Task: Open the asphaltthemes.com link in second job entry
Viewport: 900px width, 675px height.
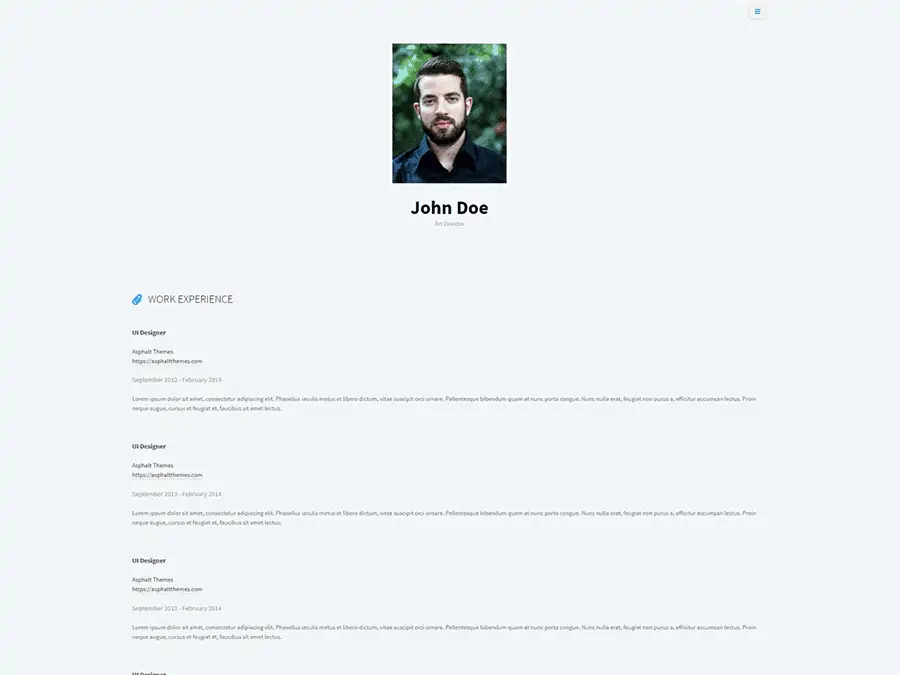Action: pyautogui.click(x=167, y=475)
